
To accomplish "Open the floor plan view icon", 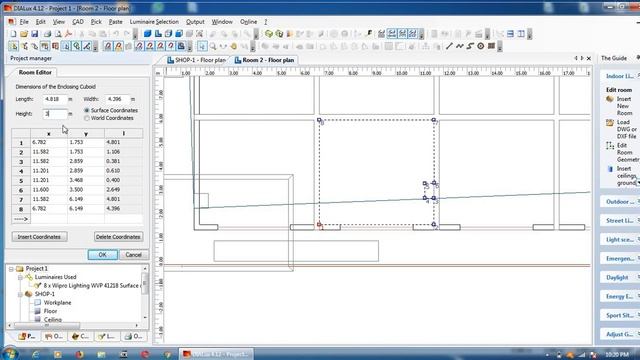I will click(158, 34).
